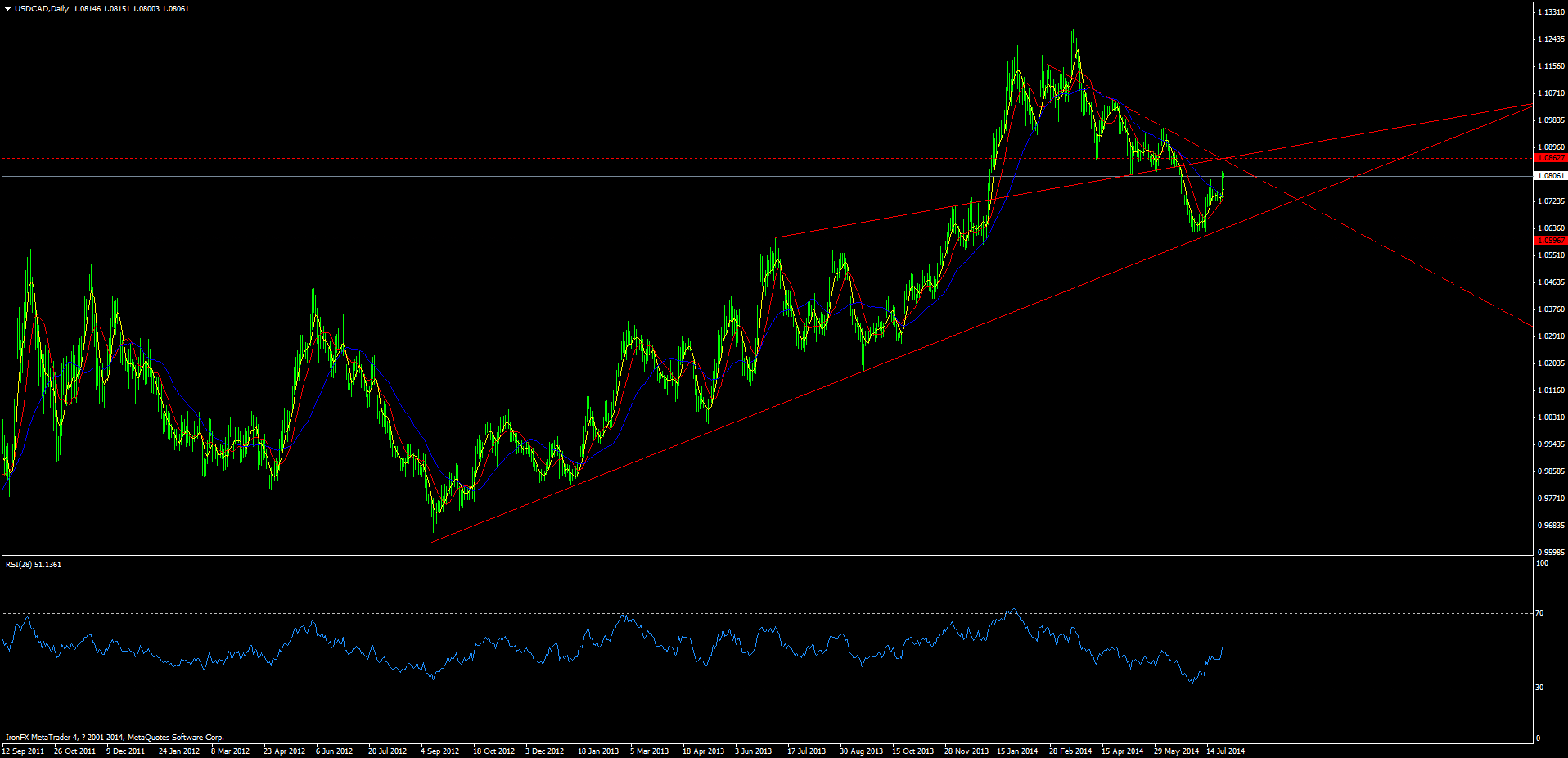Select the 14 Jul 2014 date label
The image size is (1568, 758).
pyautogui.click(x=1228, y=750)
